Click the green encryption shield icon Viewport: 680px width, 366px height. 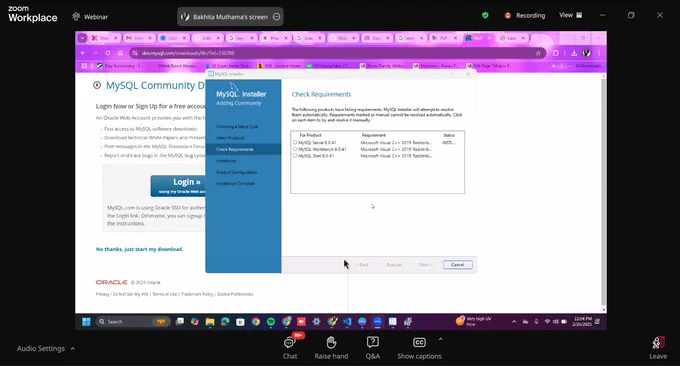[x=485, y=16]
